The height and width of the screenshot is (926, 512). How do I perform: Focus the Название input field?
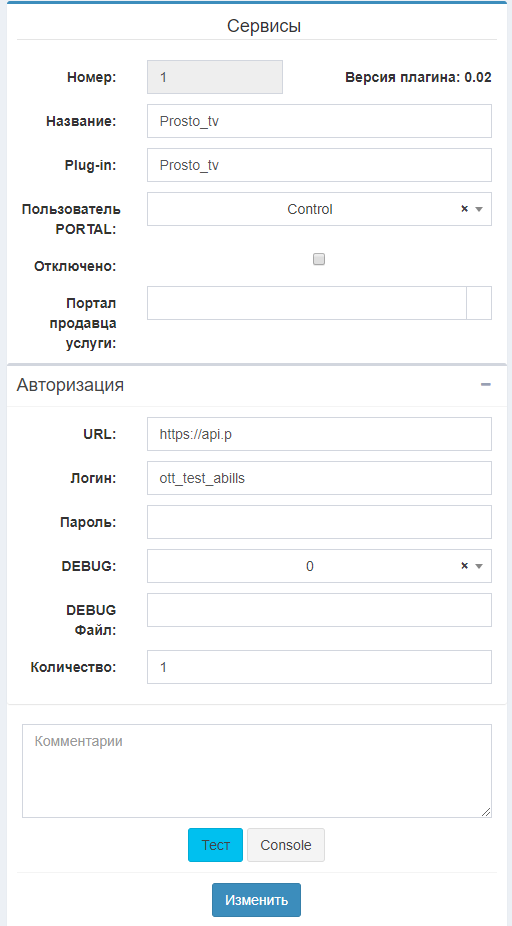319,121
